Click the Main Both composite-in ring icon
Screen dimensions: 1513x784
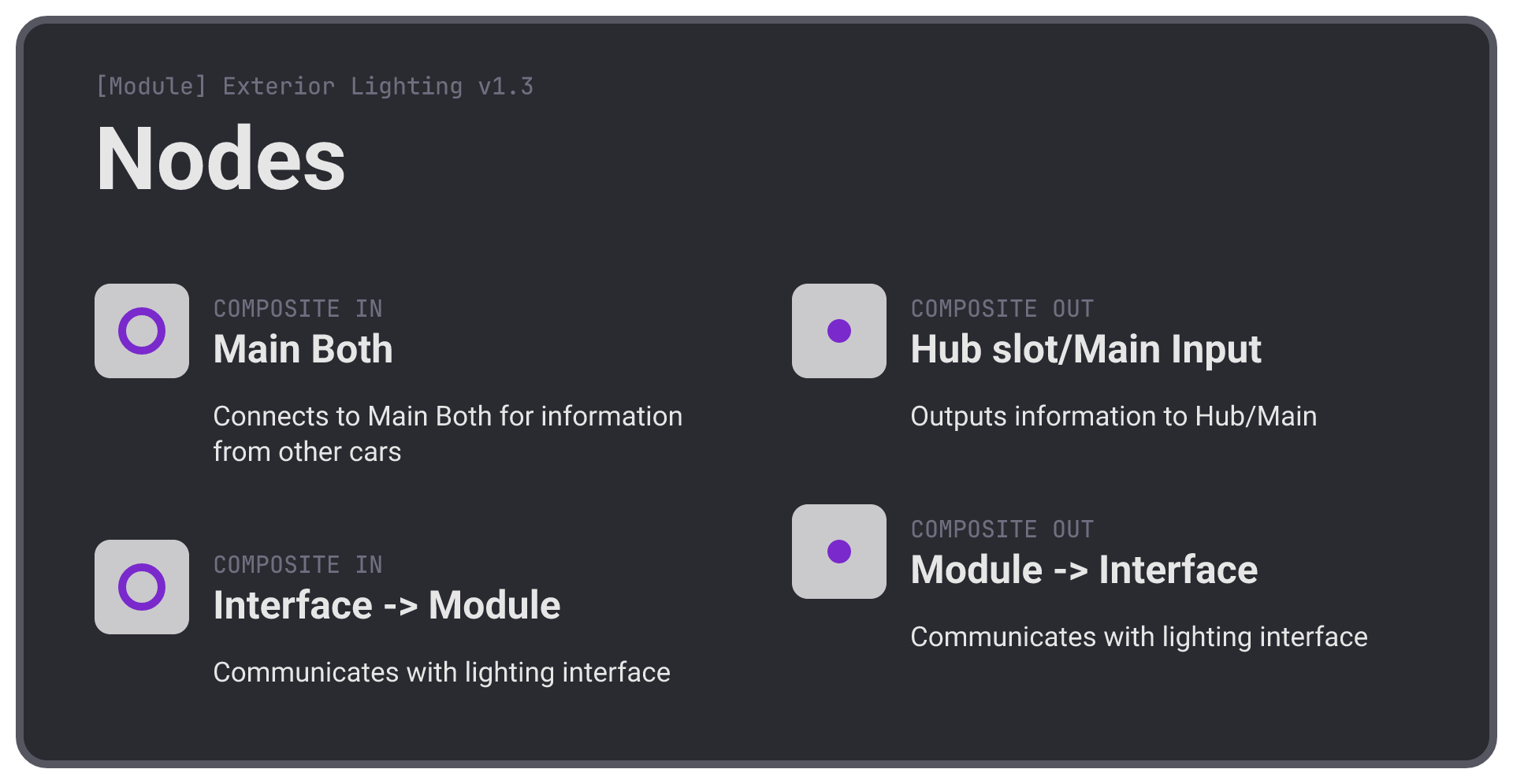coord(142,331)
